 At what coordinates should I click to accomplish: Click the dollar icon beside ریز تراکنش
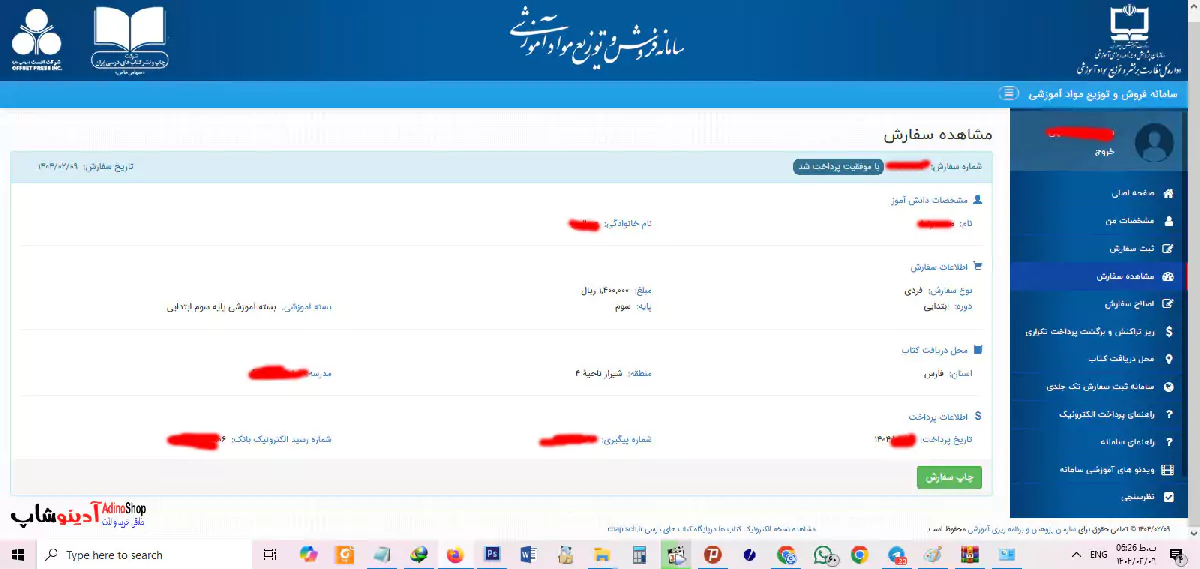click(x=1169, y=330)
